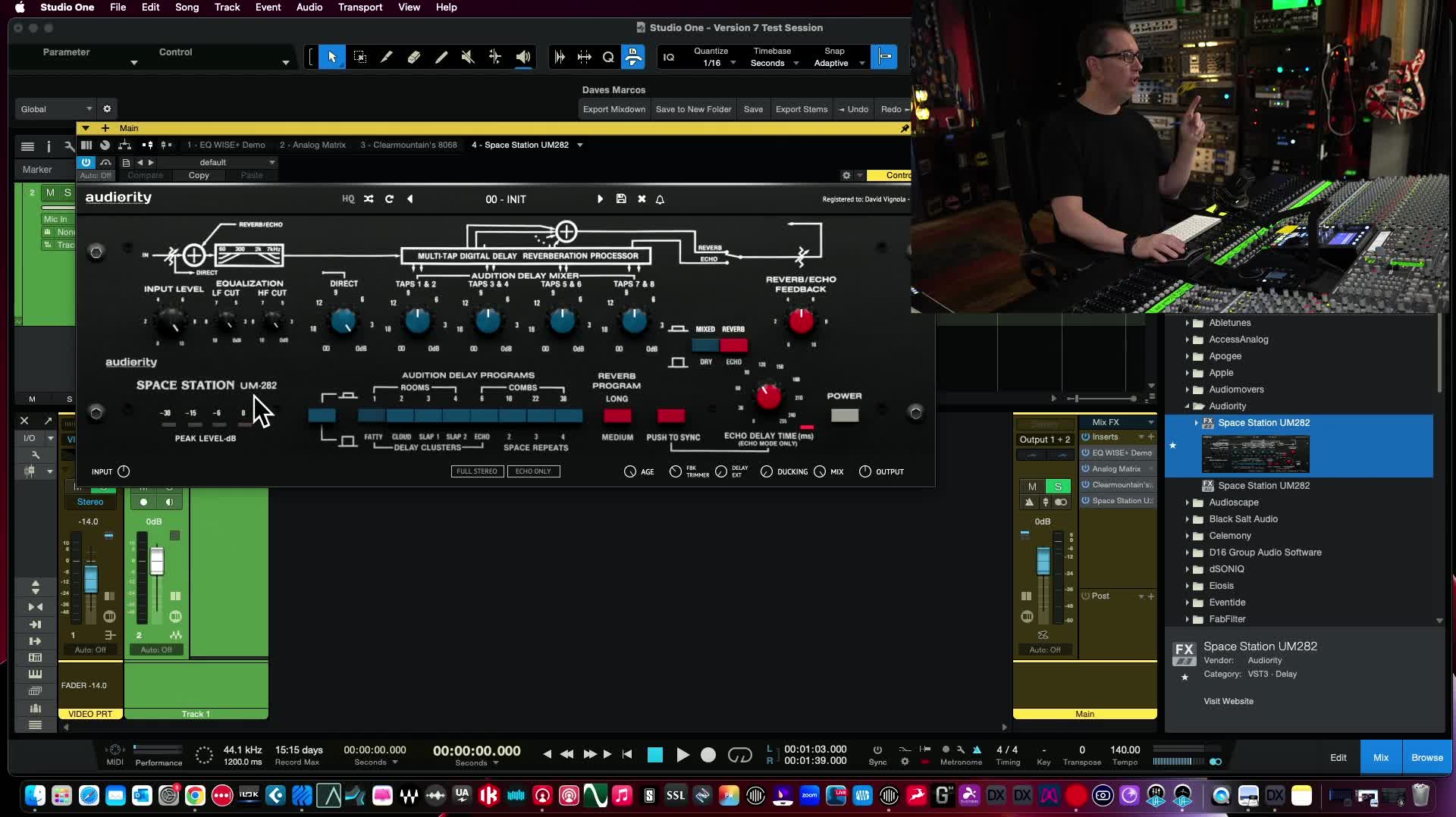1456x817 pixels.
Task: Toggle plugin activate power button
Action: (x=86, y=162)
